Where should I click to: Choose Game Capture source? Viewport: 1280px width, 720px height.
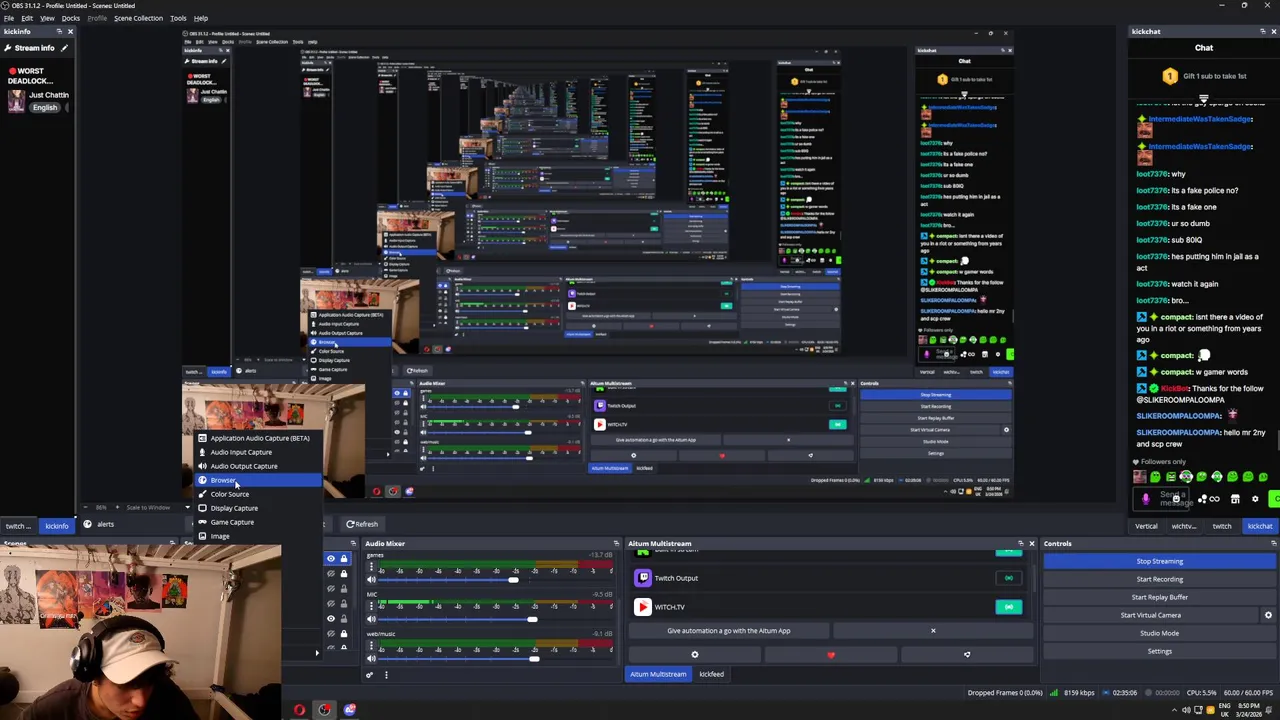[258, 522]
